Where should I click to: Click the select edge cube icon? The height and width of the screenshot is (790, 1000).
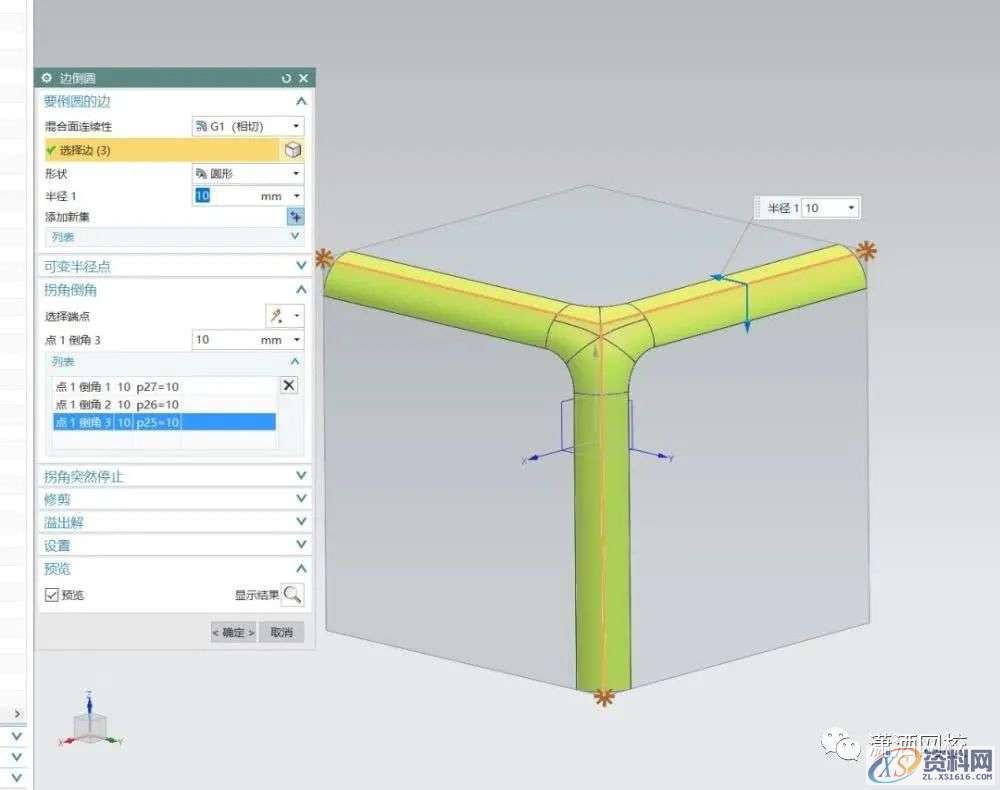coord(293,150)
